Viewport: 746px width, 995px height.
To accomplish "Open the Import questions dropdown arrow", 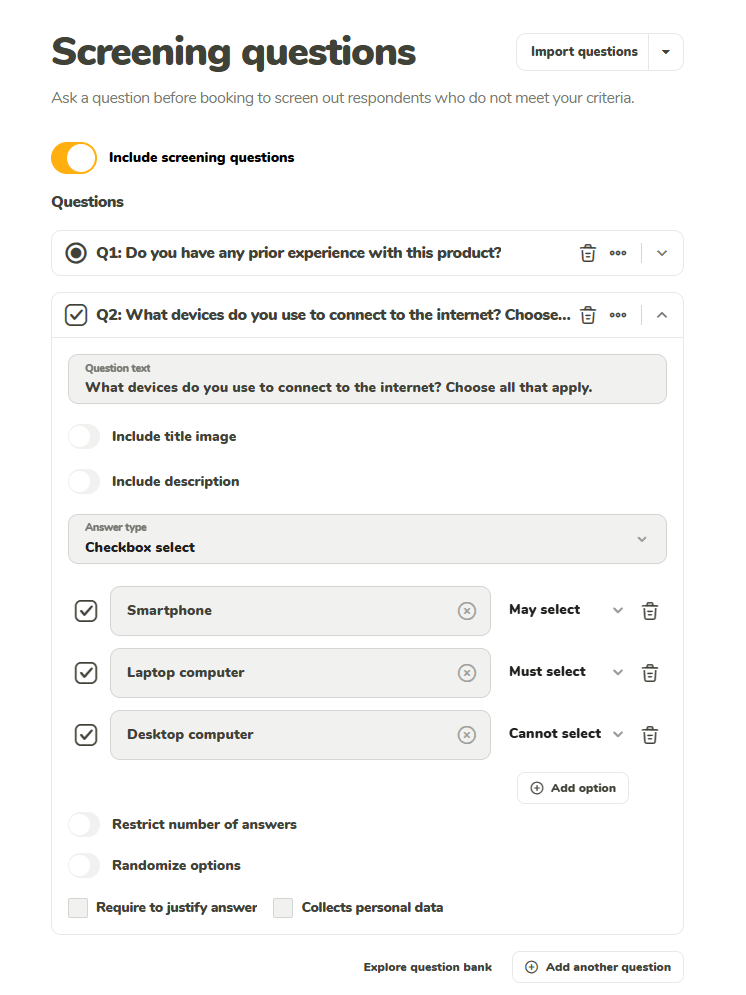I will pos(666,52).
